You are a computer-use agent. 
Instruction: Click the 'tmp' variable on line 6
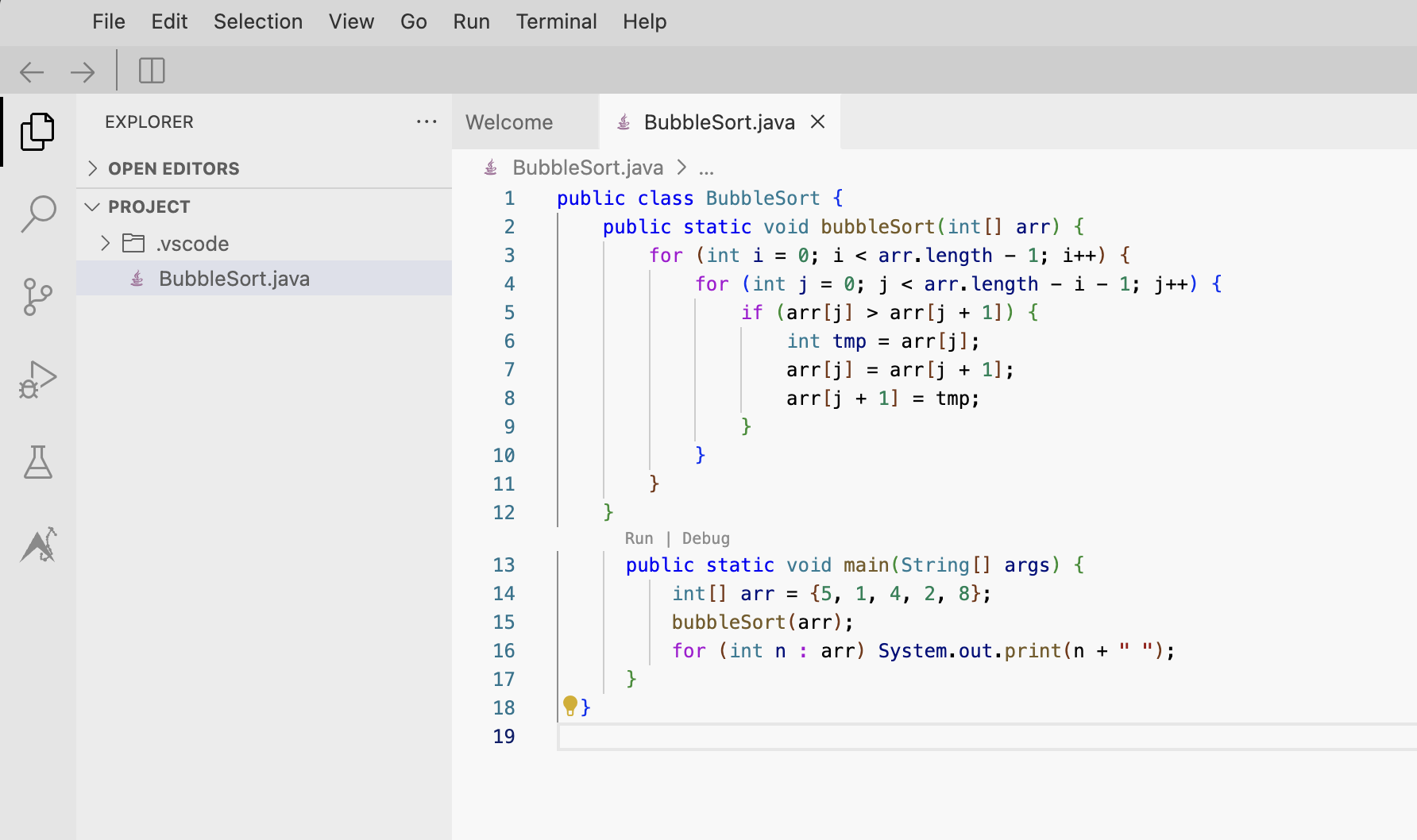pyautogui.click(x=849, y=341)
